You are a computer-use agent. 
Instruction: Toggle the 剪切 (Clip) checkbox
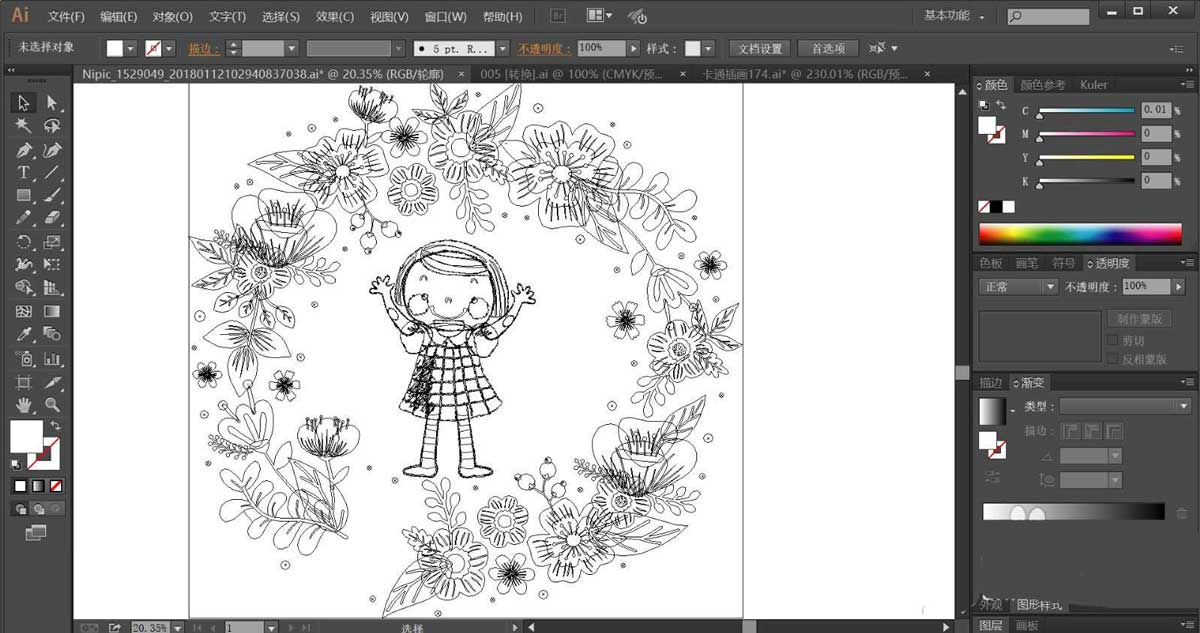[1112, 341]
